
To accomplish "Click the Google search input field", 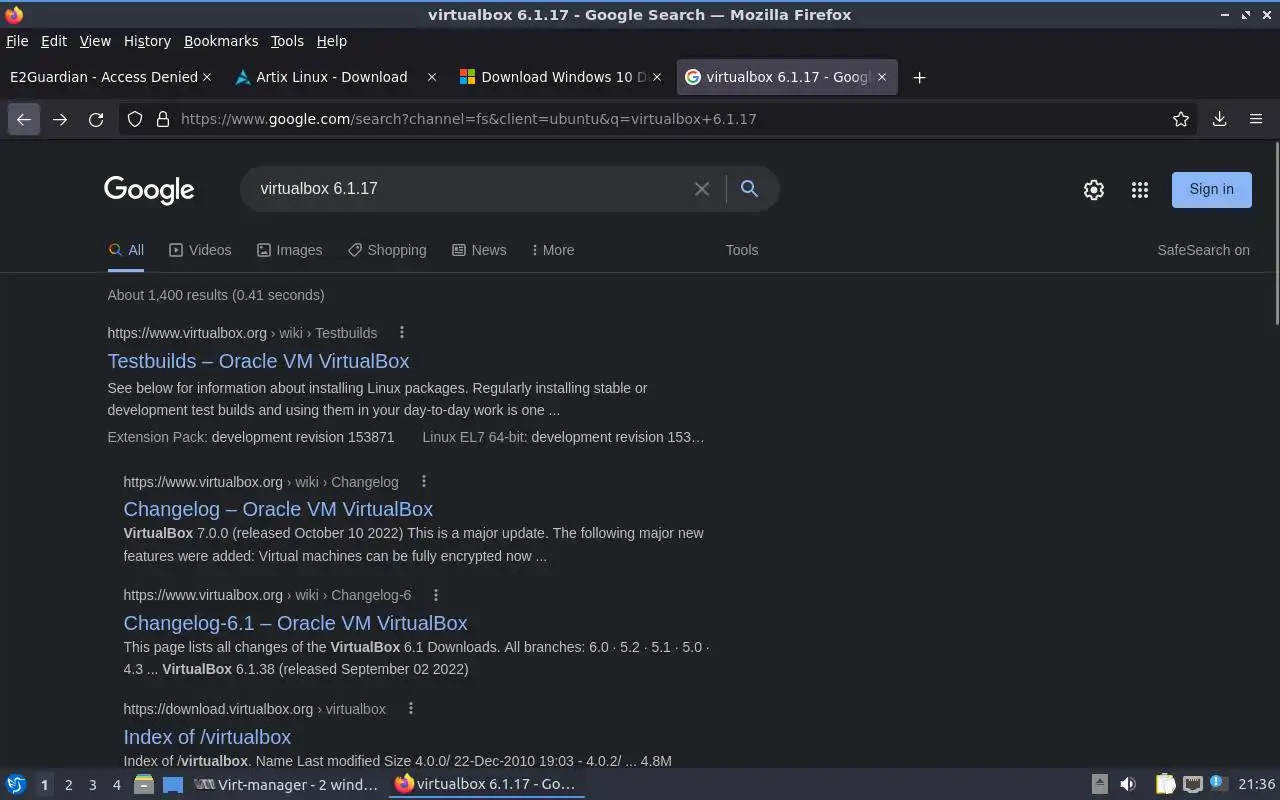I will point(470,189).
